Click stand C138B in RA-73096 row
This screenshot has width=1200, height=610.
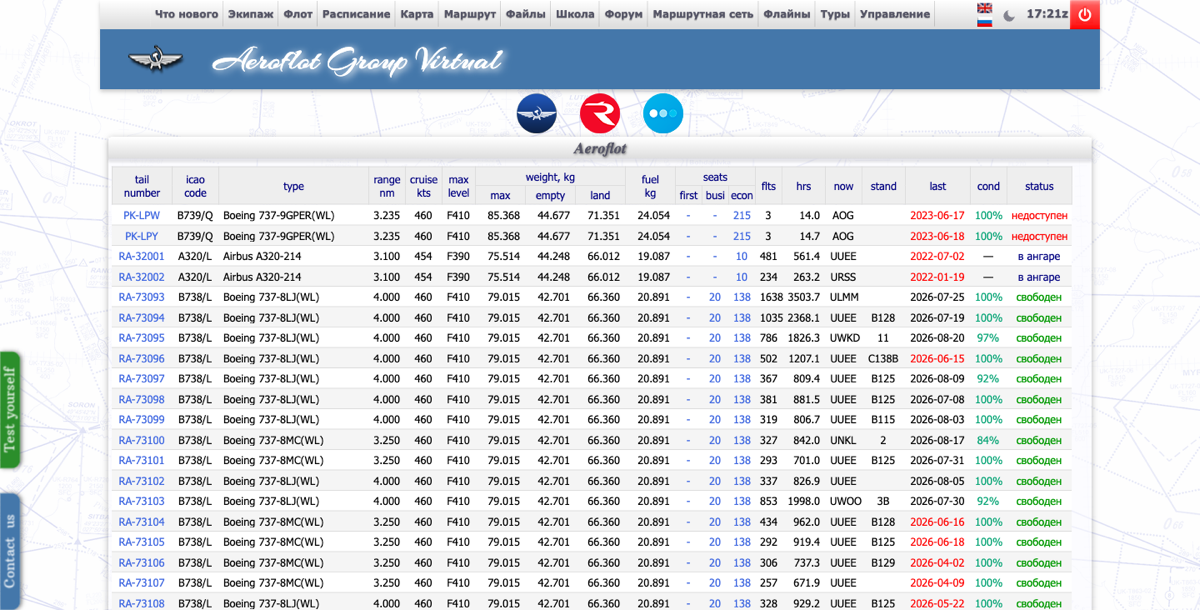(x=883, y=358)
